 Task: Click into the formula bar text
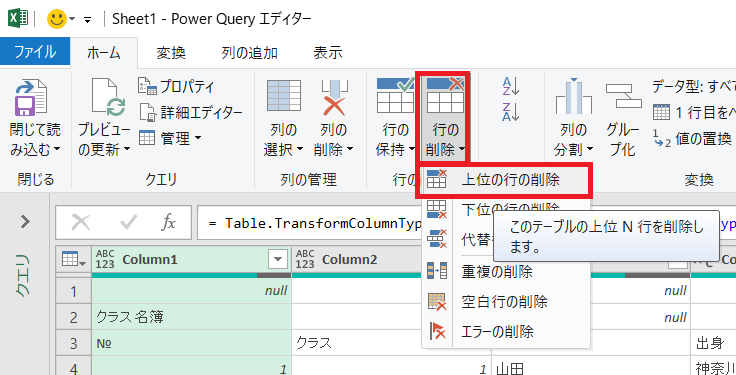pyautogui.click(x=316, y=223)
